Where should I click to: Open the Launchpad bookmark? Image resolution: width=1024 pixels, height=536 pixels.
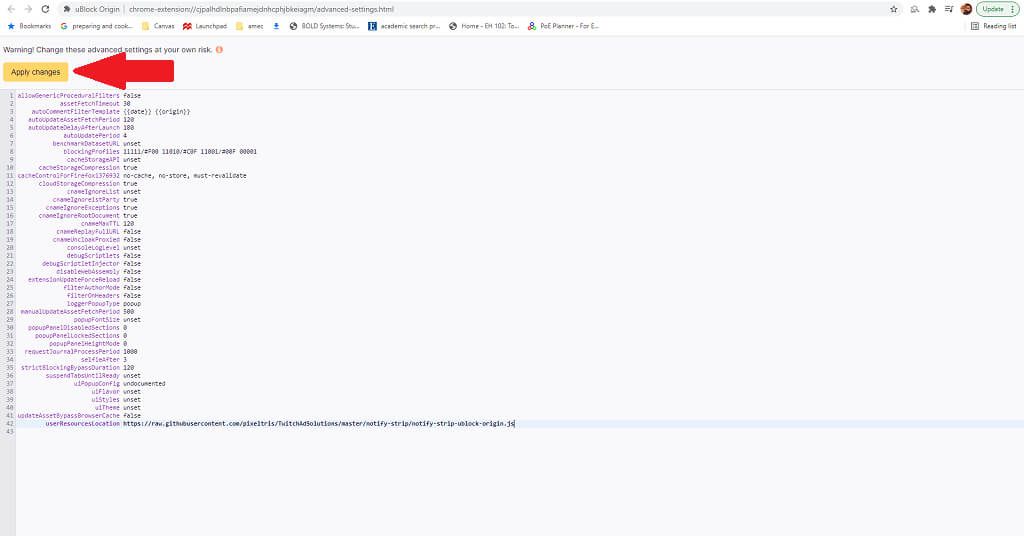point(205,26)
